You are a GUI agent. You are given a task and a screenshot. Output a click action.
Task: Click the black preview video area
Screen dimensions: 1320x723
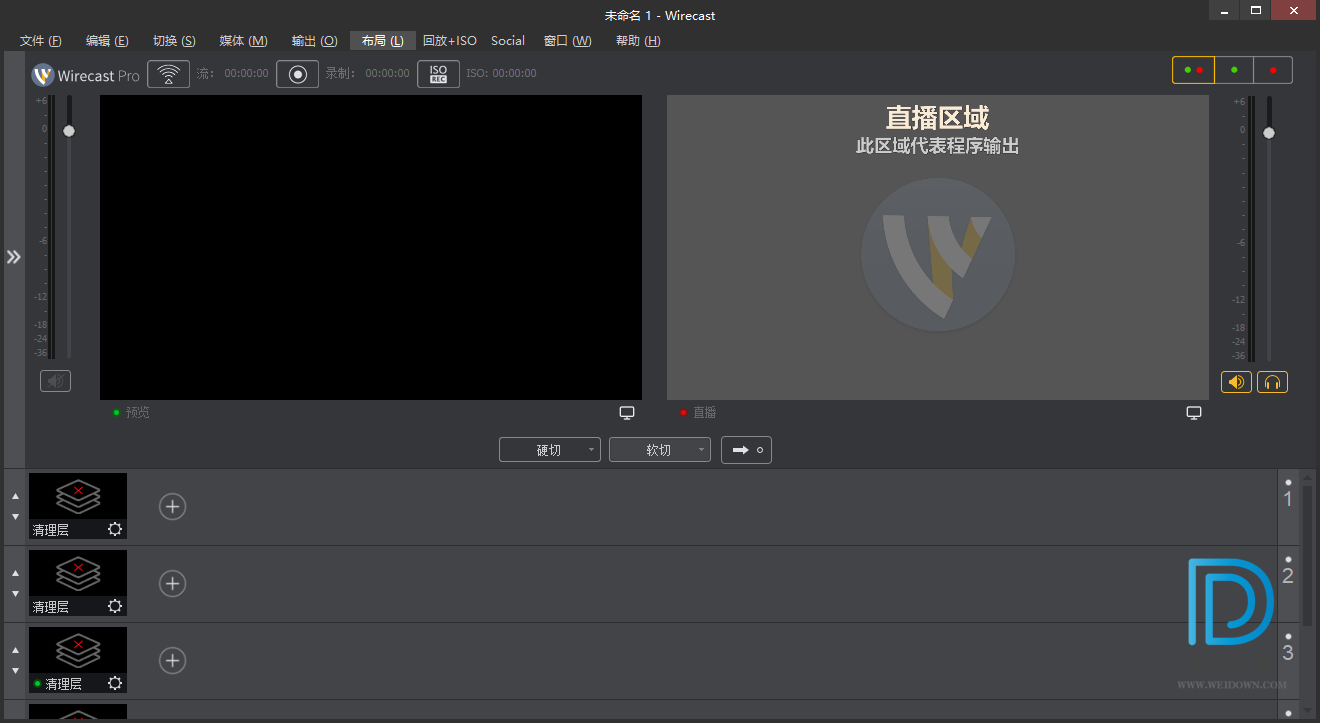371,247
